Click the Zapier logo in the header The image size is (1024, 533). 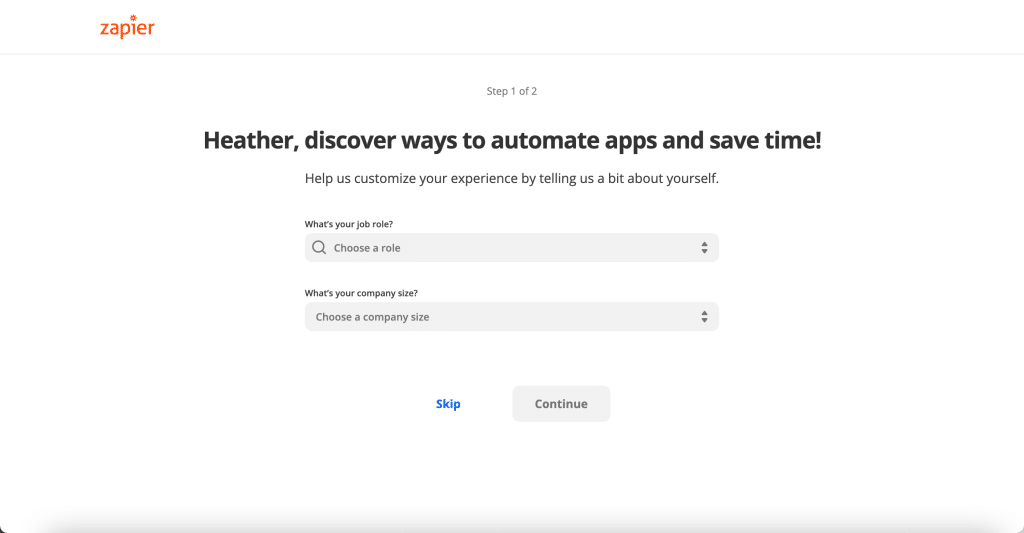pyautogui.click(x=127, y=27)
